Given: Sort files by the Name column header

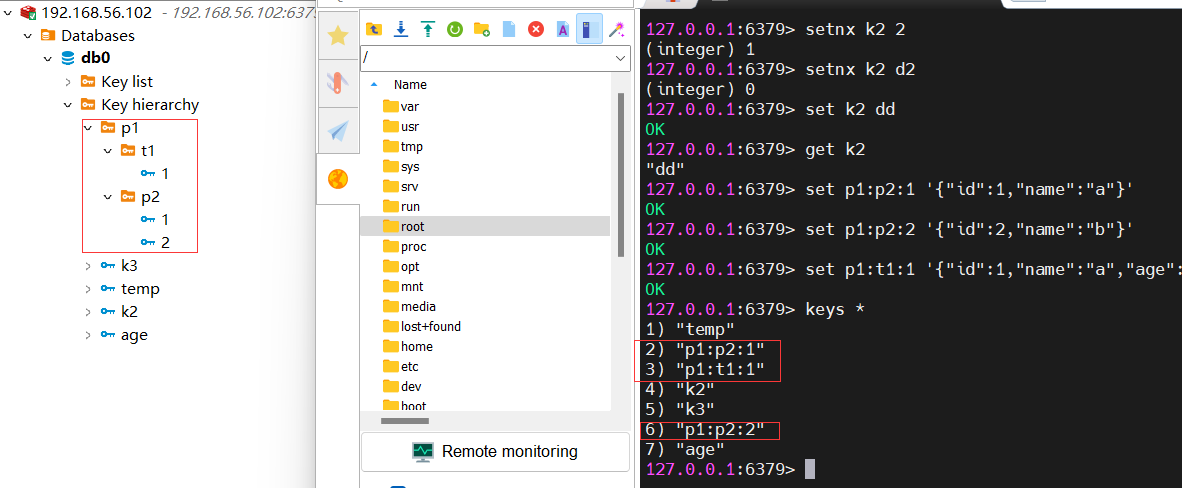Looking at the screenshot, I should point(410,85).
